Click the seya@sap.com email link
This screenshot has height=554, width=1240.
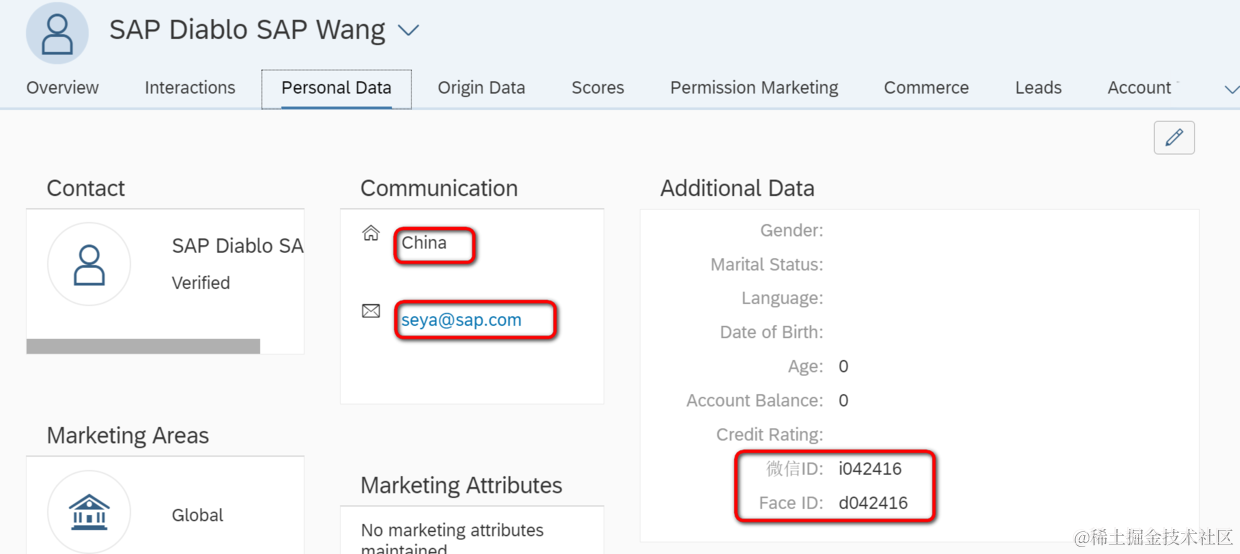point(461,321)
